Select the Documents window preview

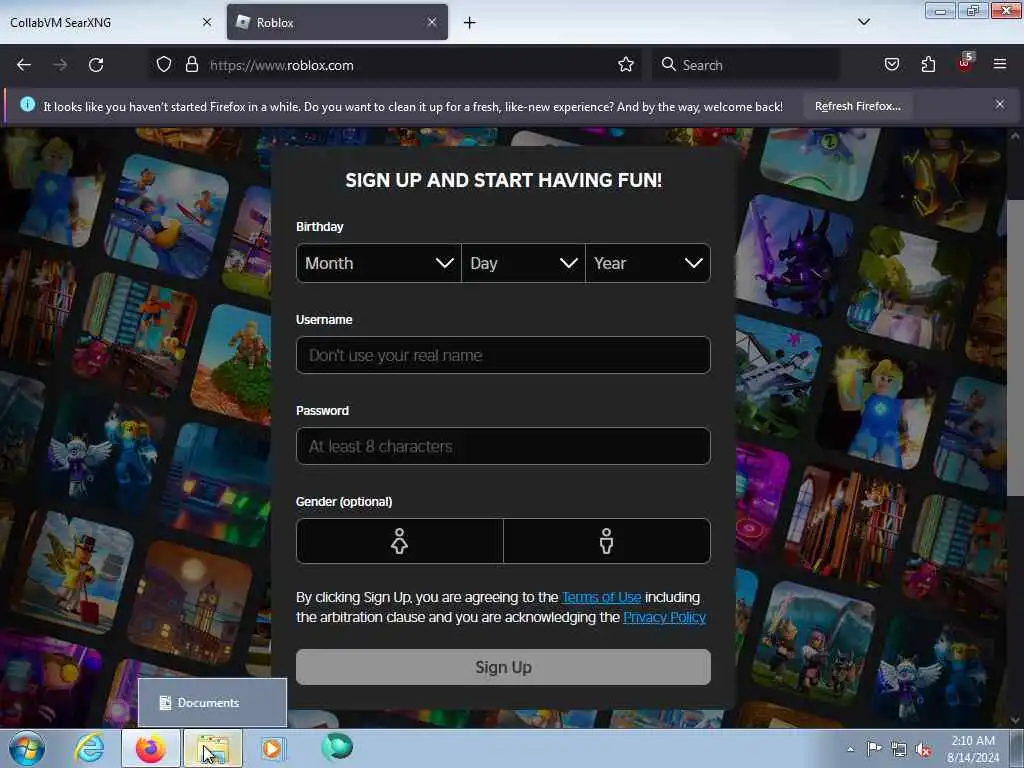212,703
